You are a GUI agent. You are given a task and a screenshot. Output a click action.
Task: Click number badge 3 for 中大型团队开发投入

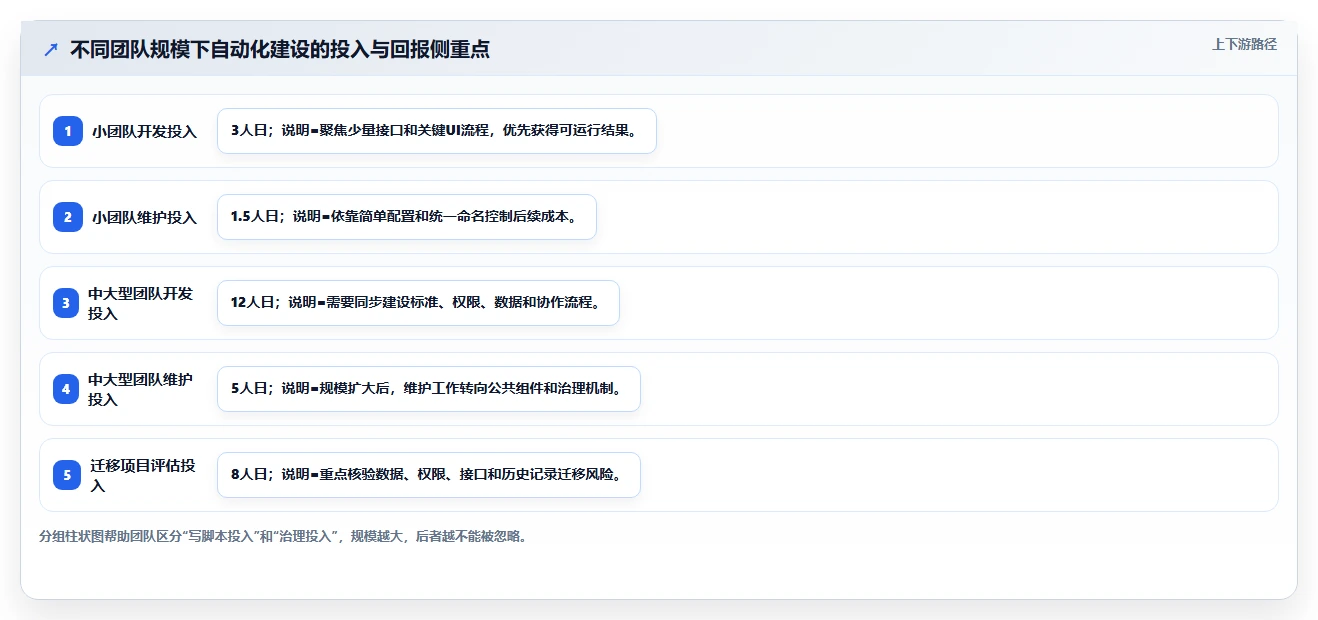67,303
